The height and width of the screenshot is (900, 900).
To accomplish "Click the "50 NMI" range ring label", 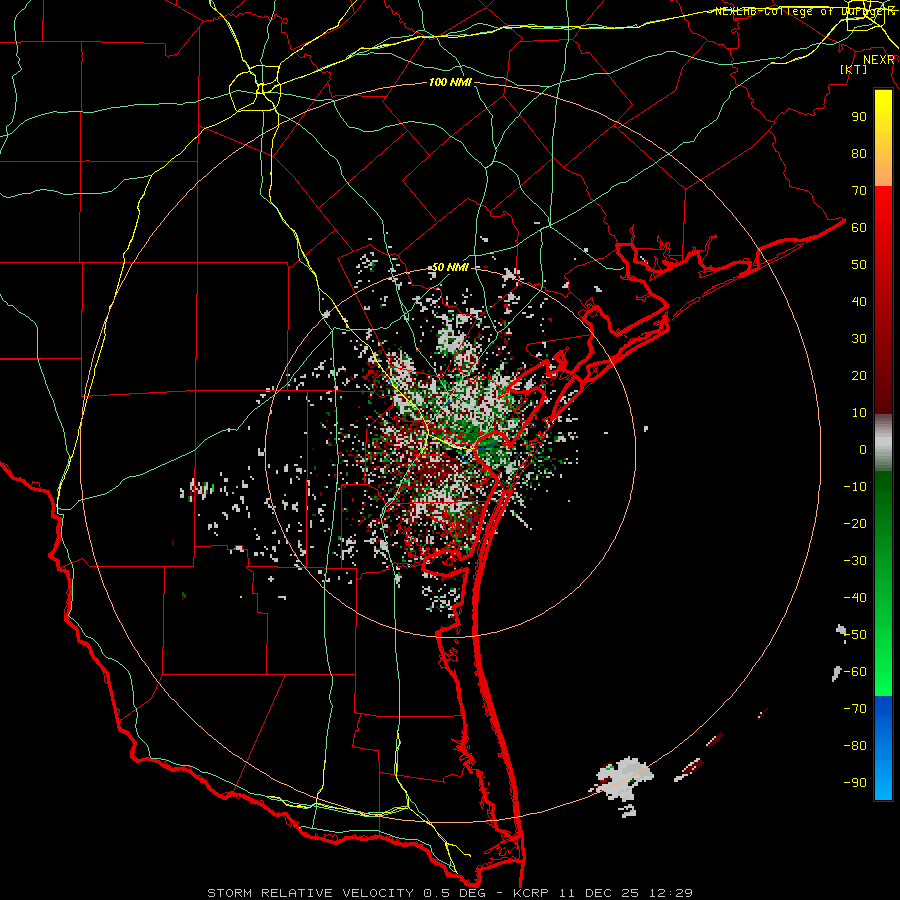I will [x=450, y=267].
